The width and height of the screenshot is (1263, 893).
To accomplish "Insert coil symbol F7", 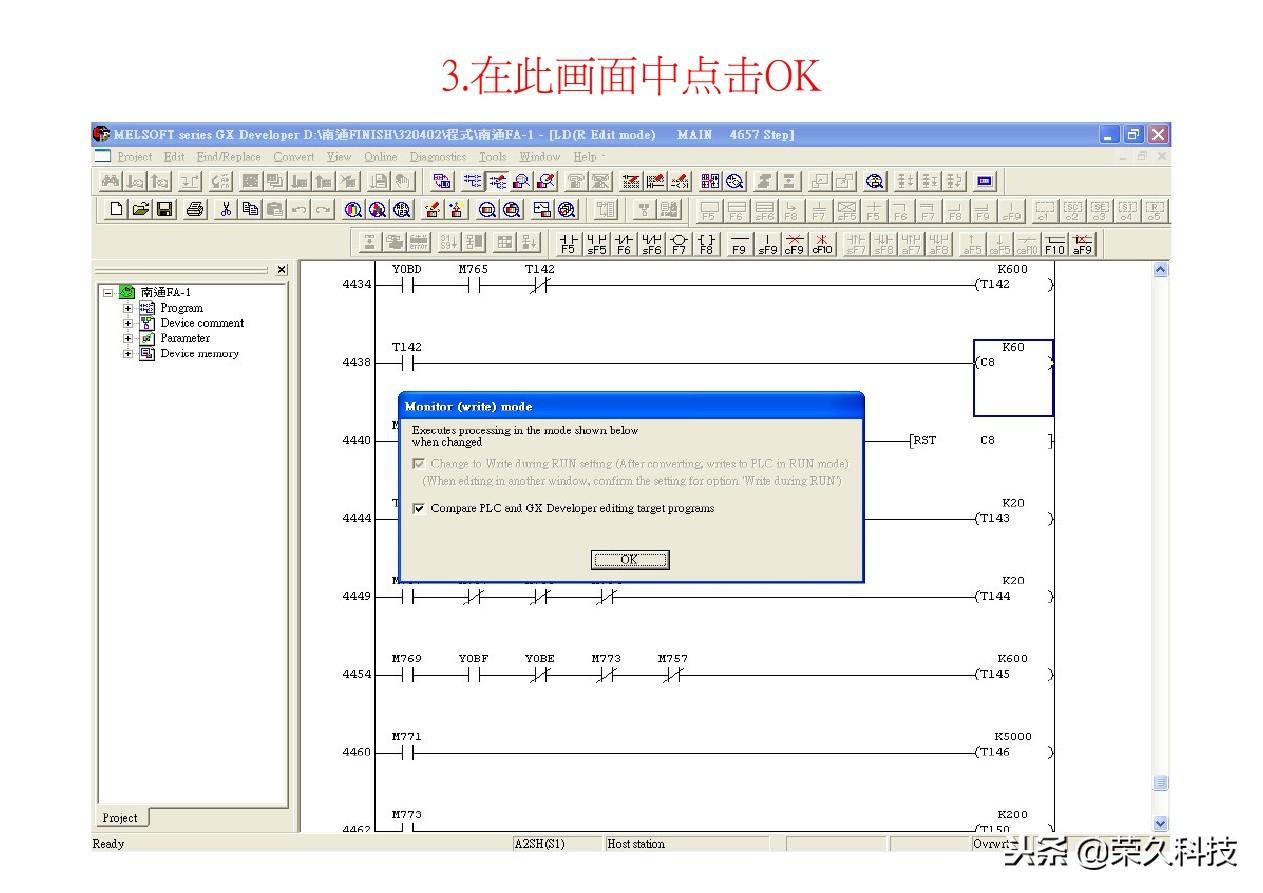I will click(679, 243).
